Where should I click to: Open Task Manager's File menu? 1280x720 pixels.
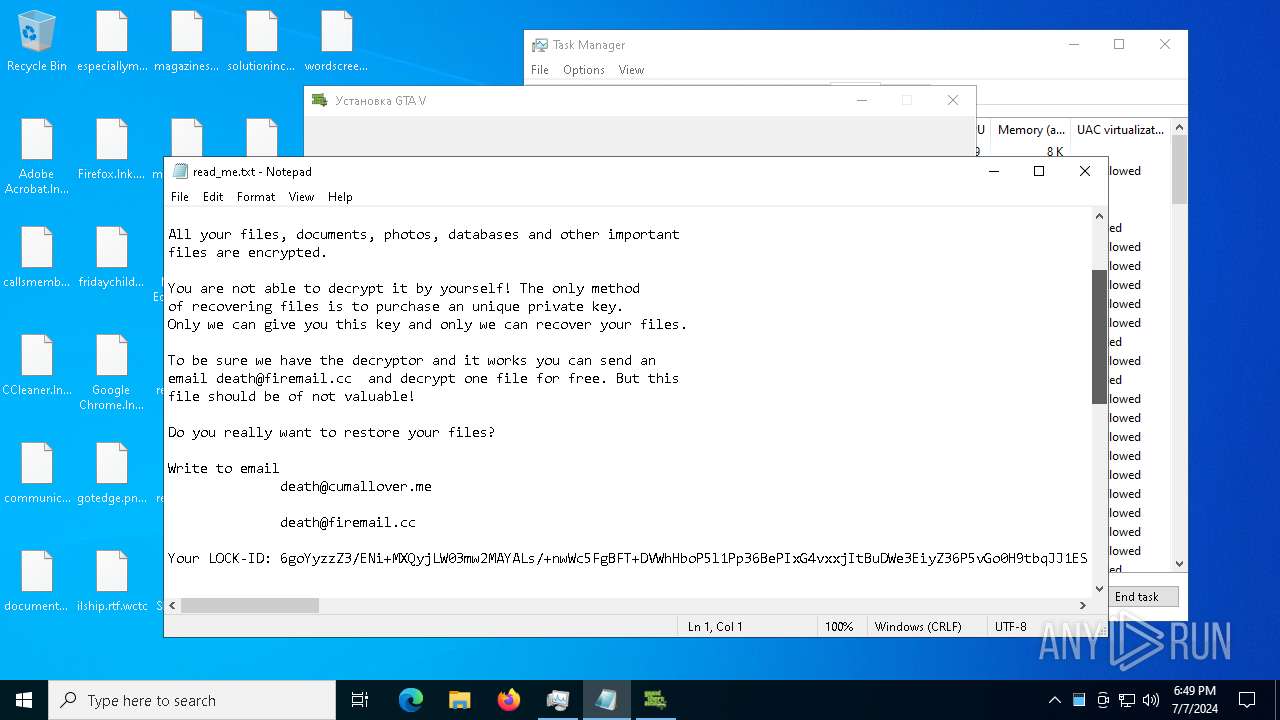[x=540, y=70]
